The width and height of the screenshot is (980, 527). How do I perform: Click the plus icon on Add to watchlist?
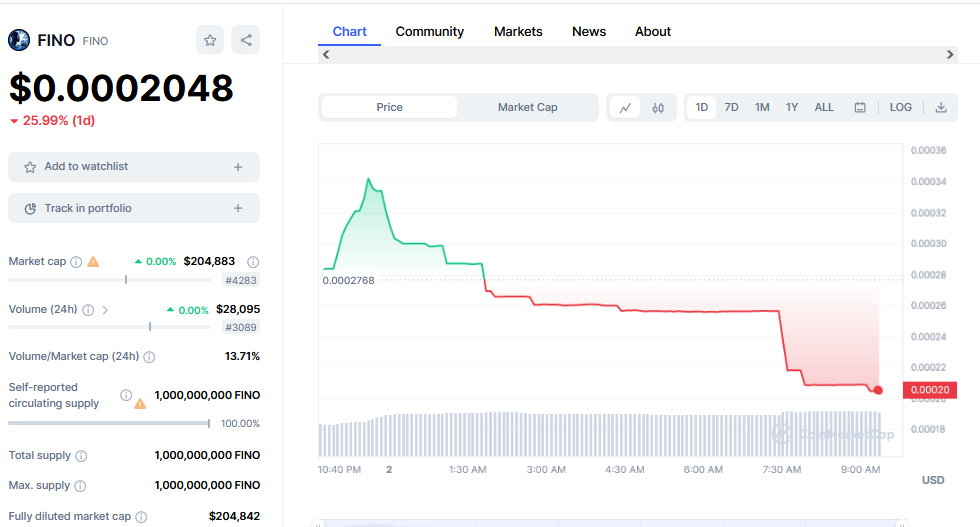click(x=238, y=167)
